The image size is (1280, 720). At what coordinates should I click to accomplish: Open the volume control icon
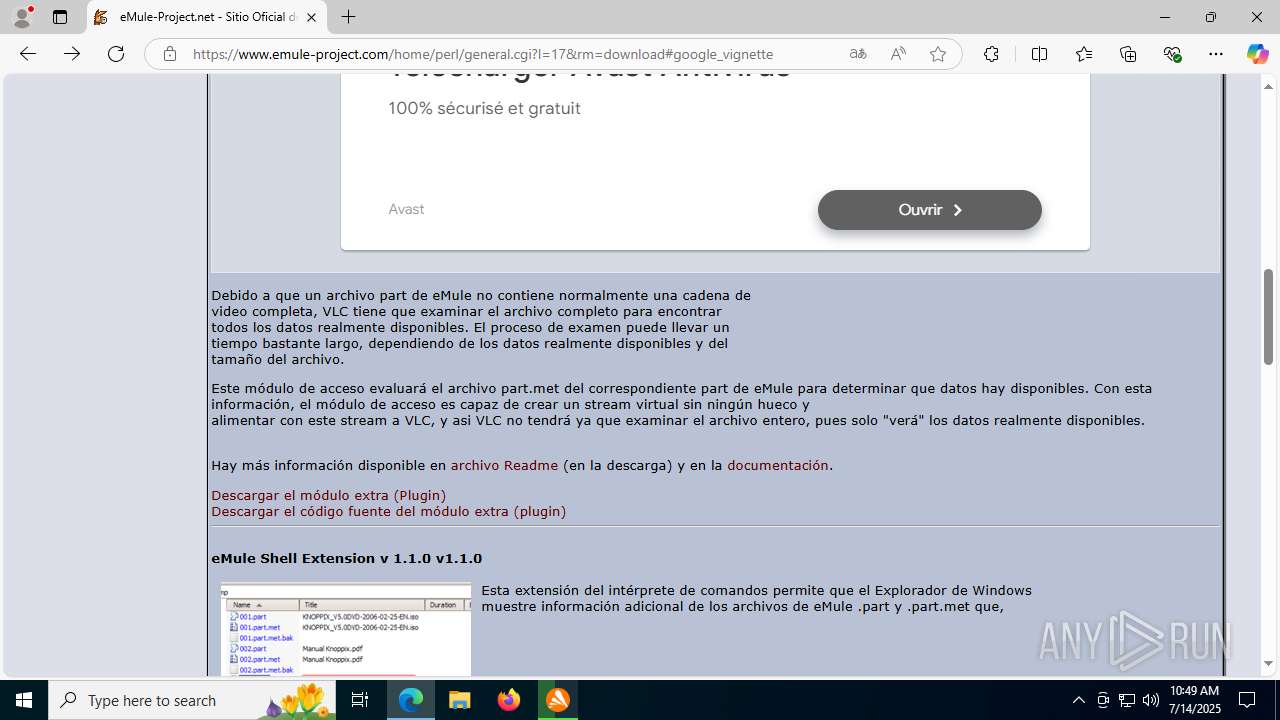click(x=1150, y=700)
